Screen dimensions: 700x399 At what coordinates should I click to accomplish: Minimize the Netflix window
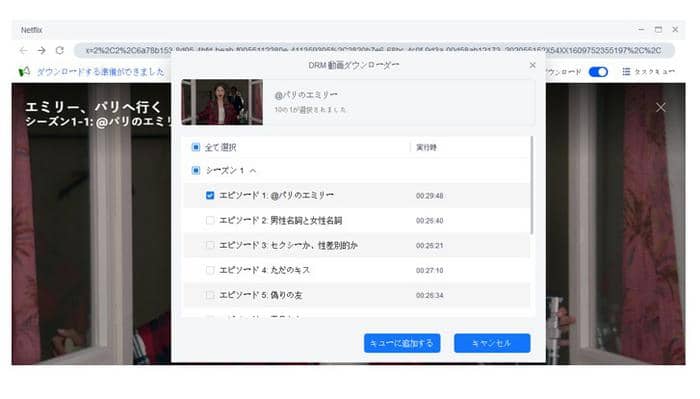pyautogui.click(x=641, y=29)
